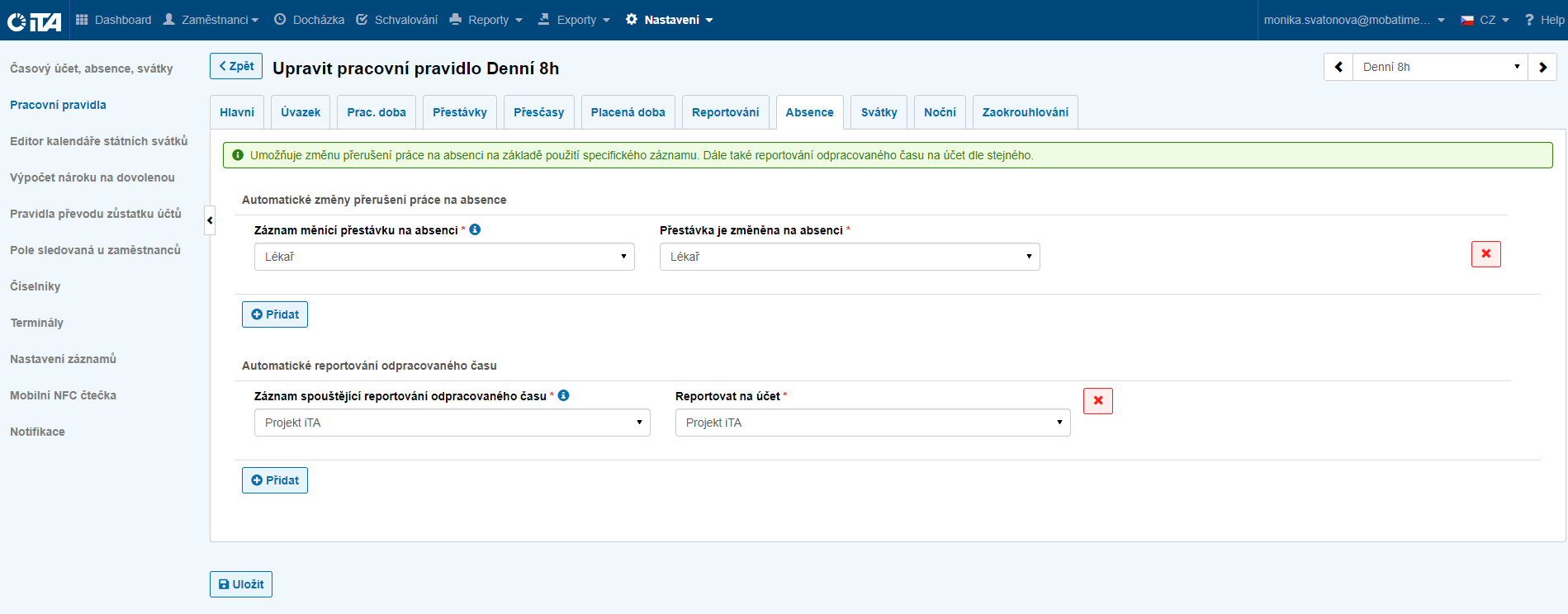Open the Denní 8h rule selector
Viewport: 1568px width, 614px height.
[x=1440, y=67]
